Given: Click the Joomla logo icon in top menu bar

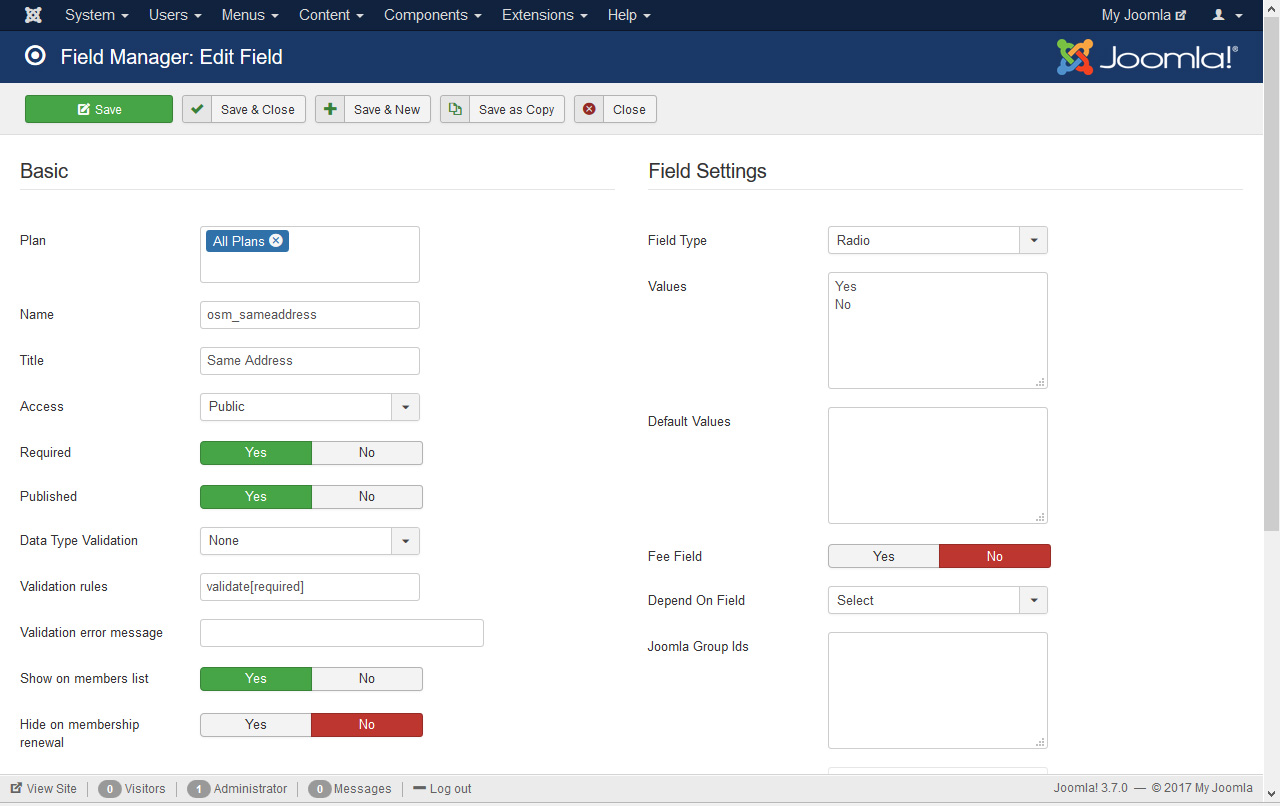Looking at the screenshot, I should 33,15.
